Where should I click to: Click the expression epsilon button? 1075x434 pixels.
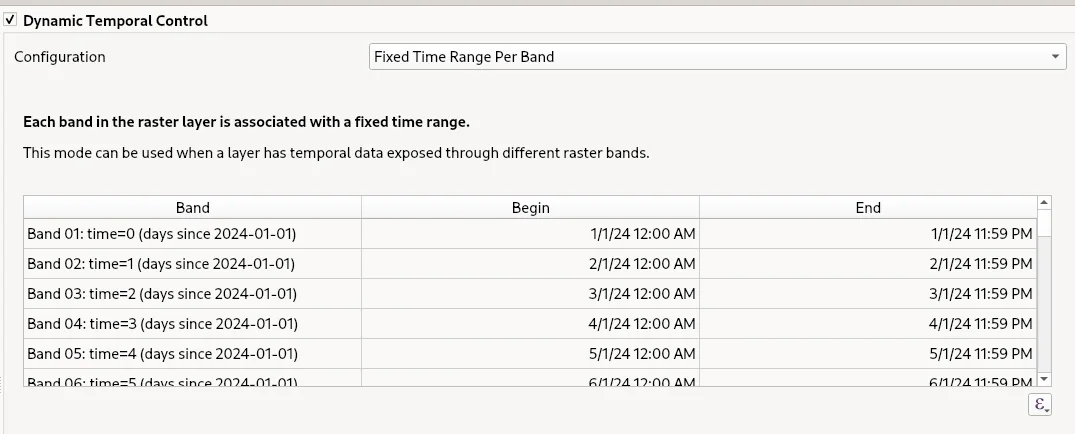click(1041, 405)
